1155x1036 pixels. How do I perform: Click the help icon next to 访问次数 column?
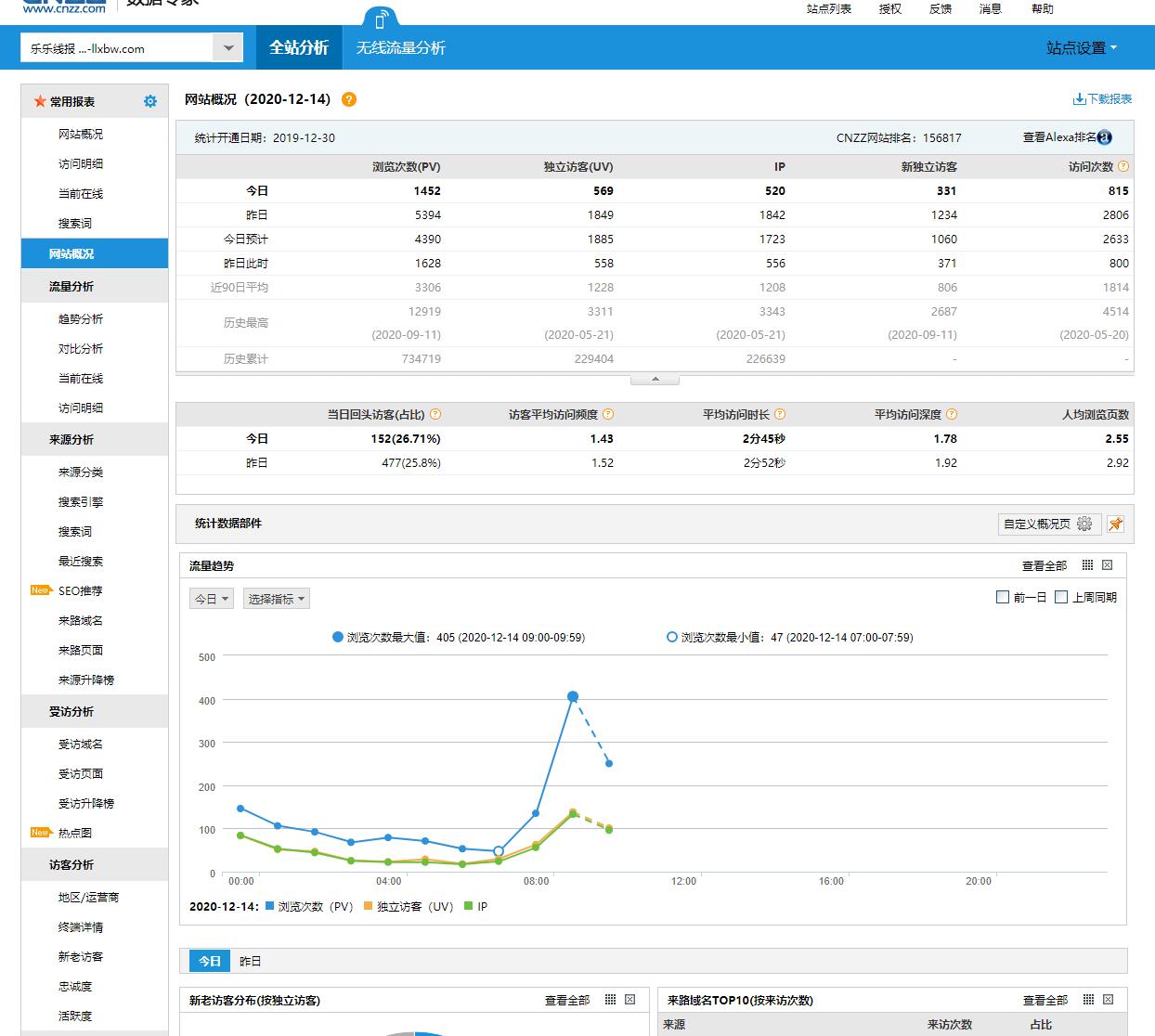(1123, 166)
